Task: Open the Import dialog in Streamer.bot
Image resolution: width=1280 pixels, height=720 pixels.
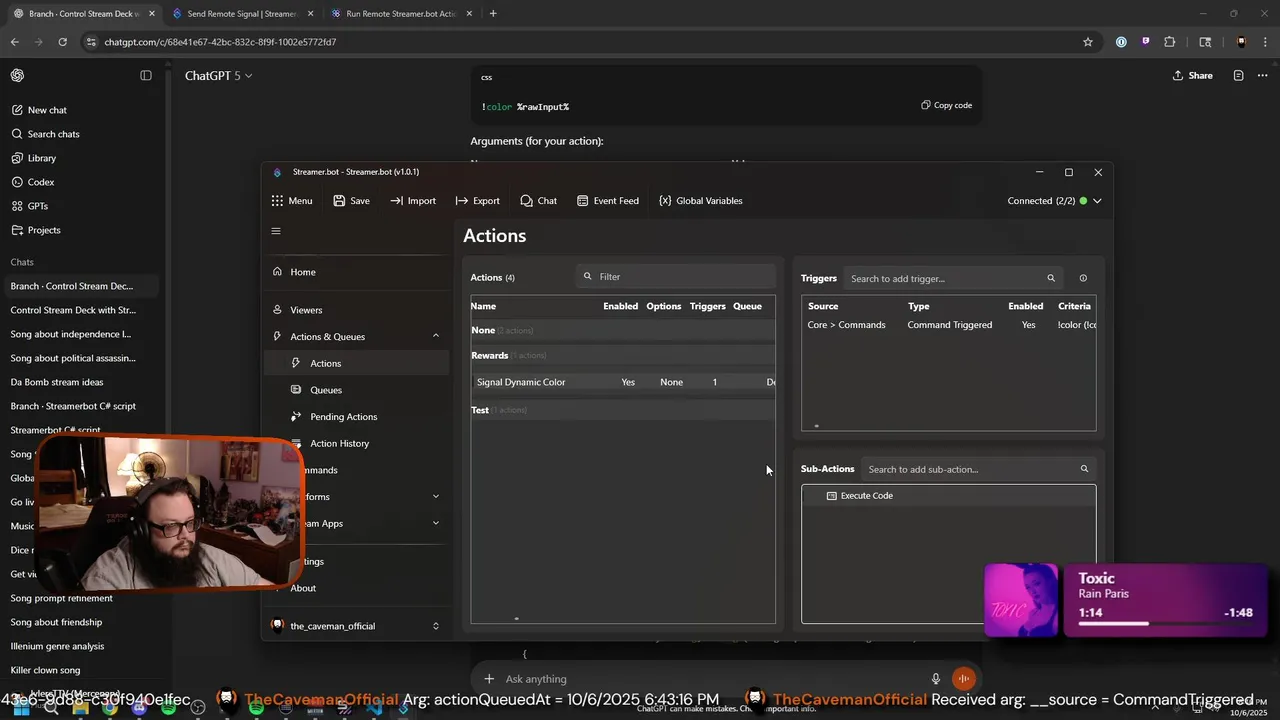Action: pos(413,201)
